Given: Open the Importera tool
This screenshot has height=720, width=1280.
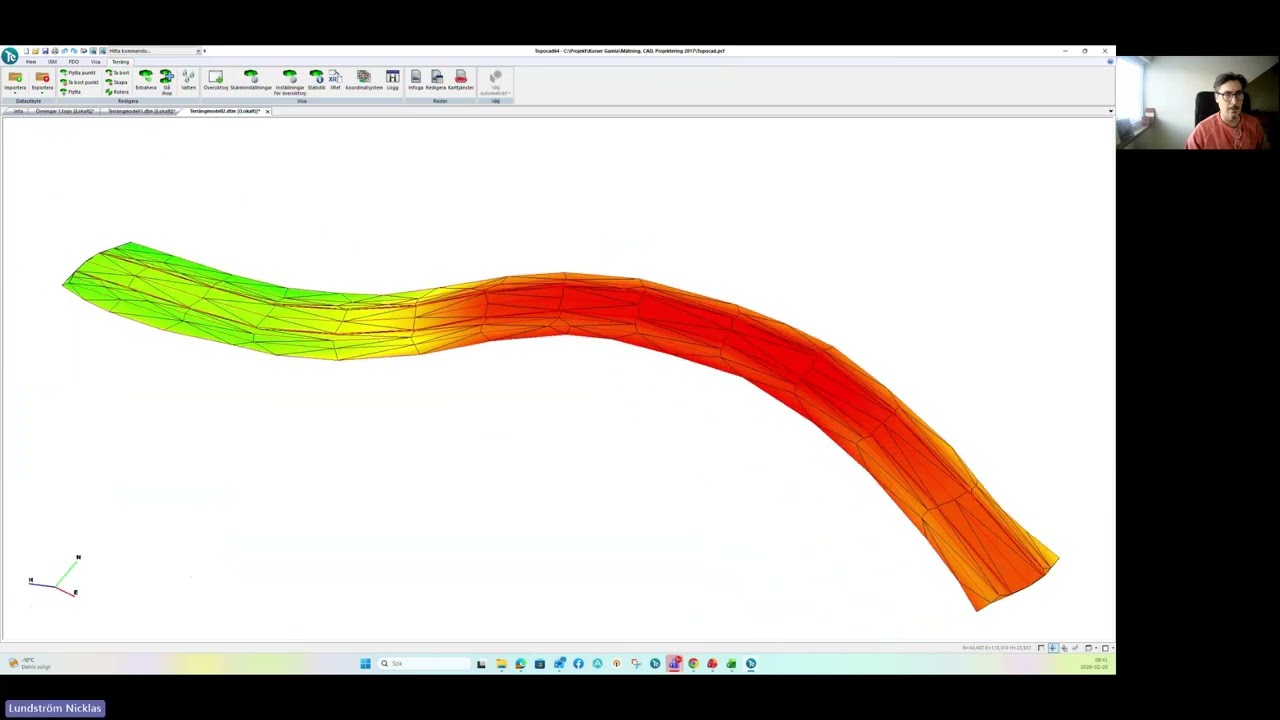Looking at the screenshot, I should (x=15, y=82).
